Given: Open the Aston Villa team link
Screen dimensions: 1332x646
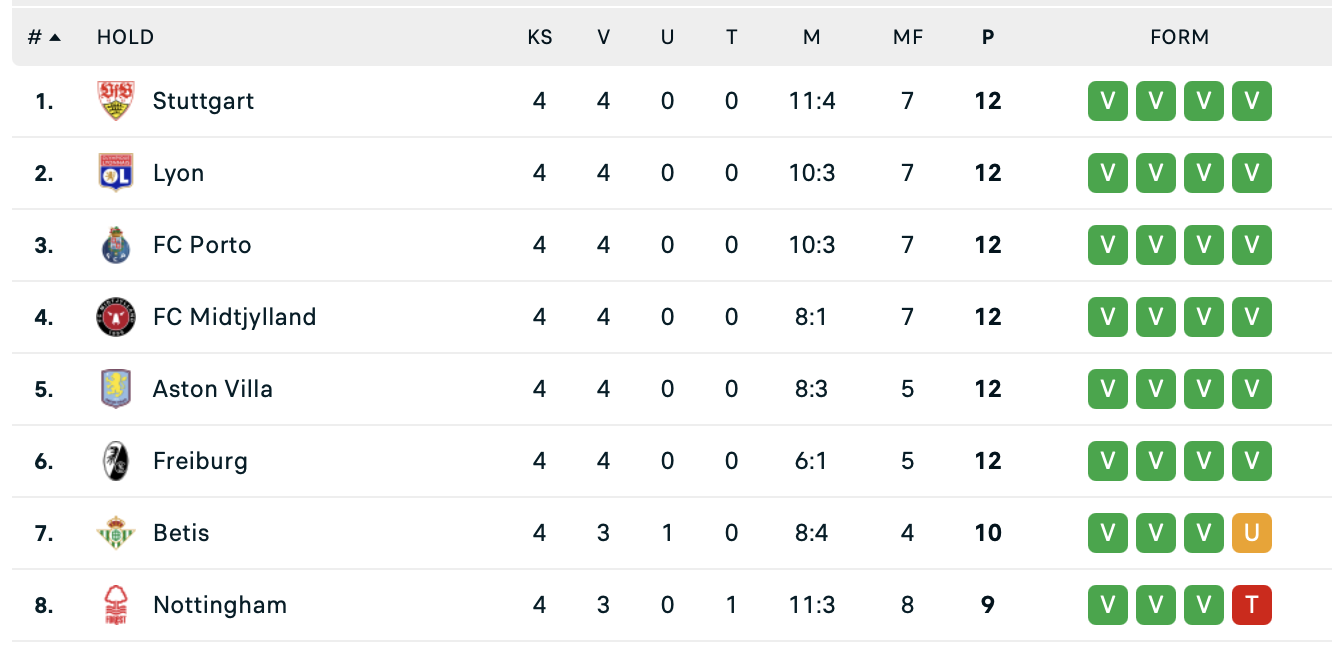Looking at the screenshot, I should coord(212,389).
